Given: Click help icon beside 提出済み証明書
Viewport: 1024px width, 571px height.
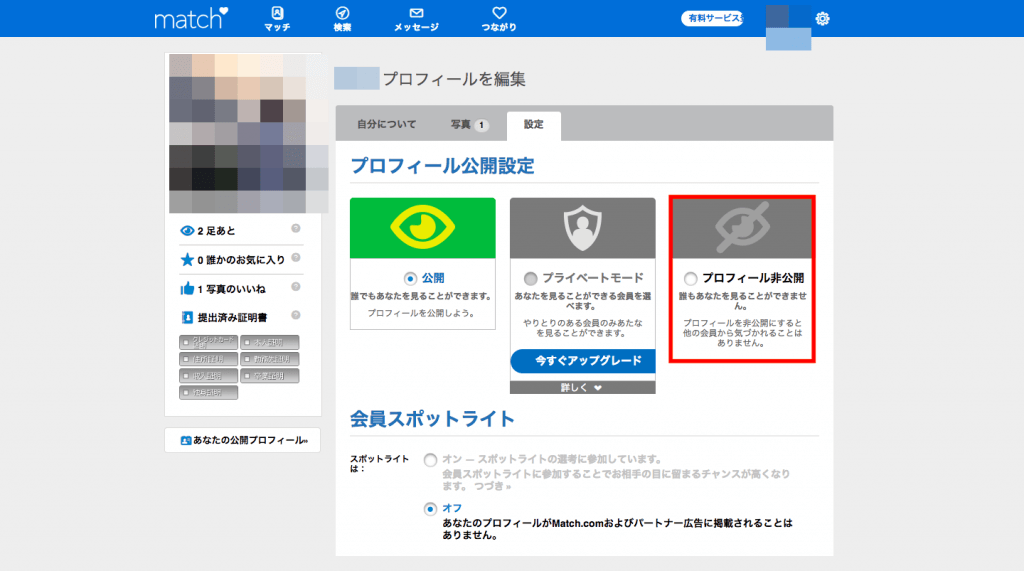Looking at the screenshot, I should pos(296,316).
